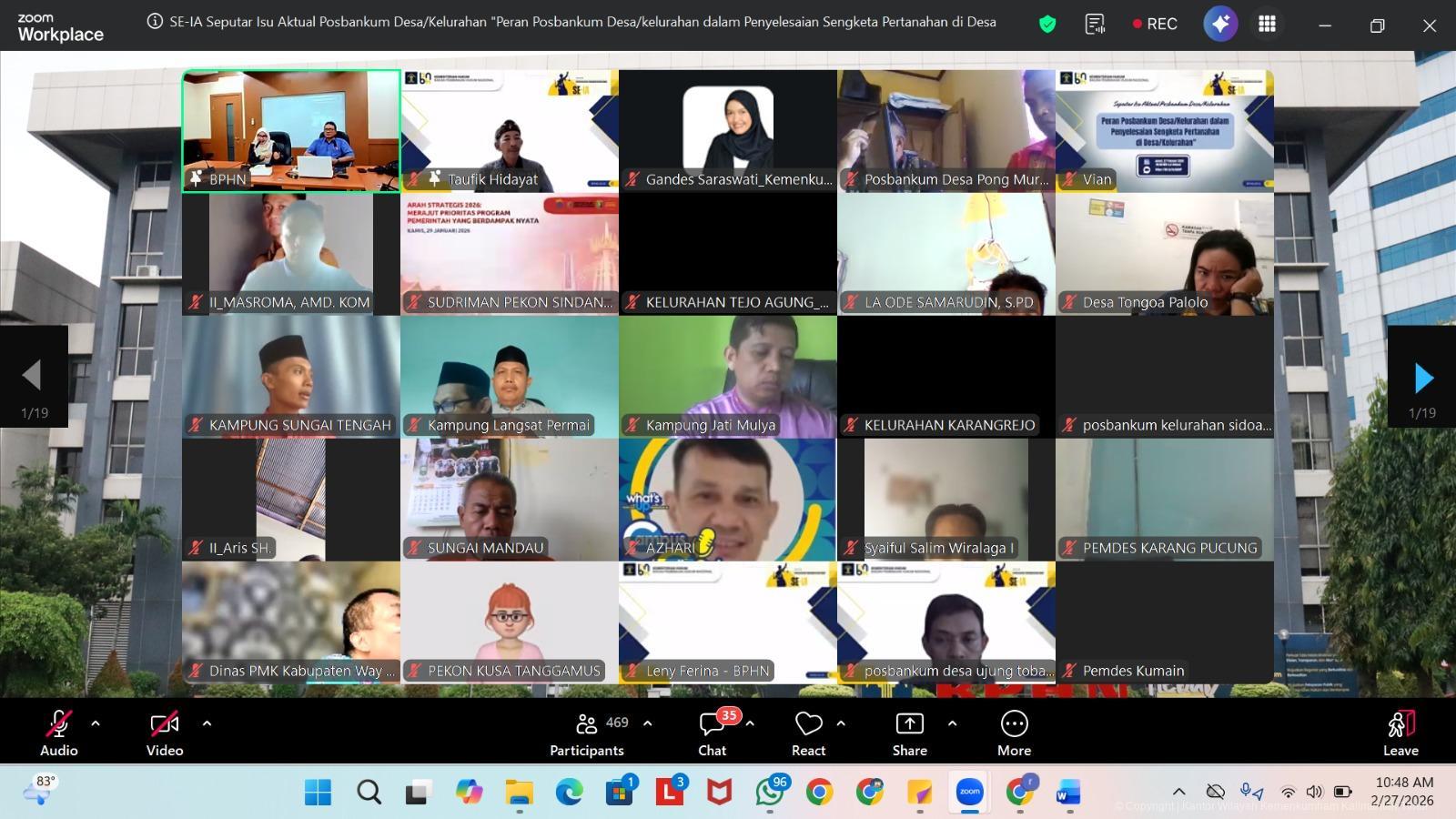1456x819 pixels.
Task: Turn on the camera with Video button
Action: [x=165, y=733]
